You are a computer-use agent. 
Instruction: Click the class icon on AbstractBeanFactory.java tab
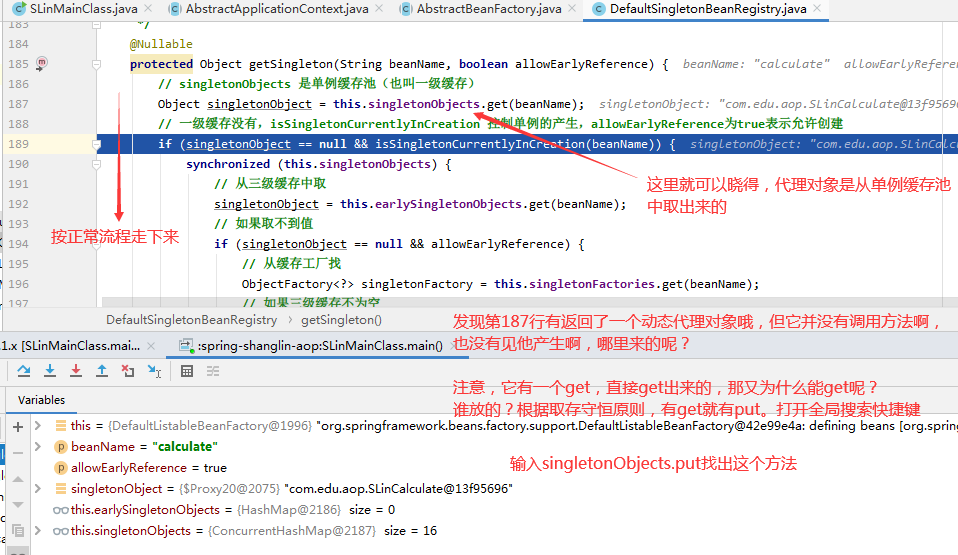click(x=406, y=9)
